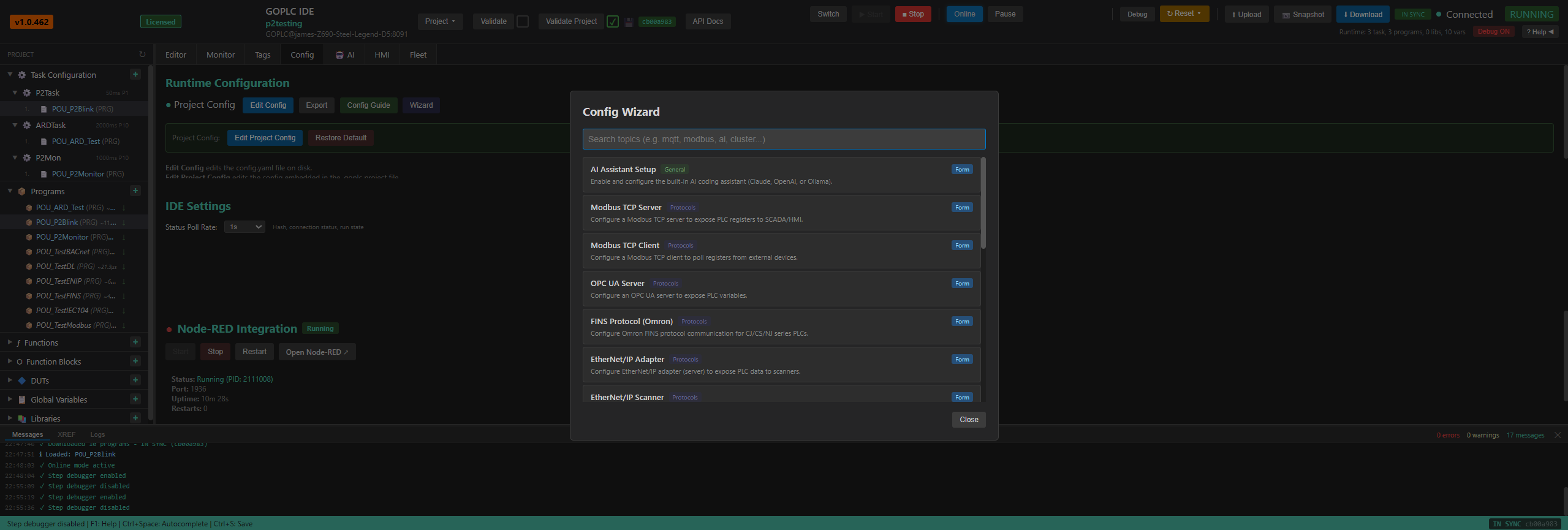Close the Config Wizard dialog
The width and height of the screenshot is (1568, 530).
coord(969,420)
